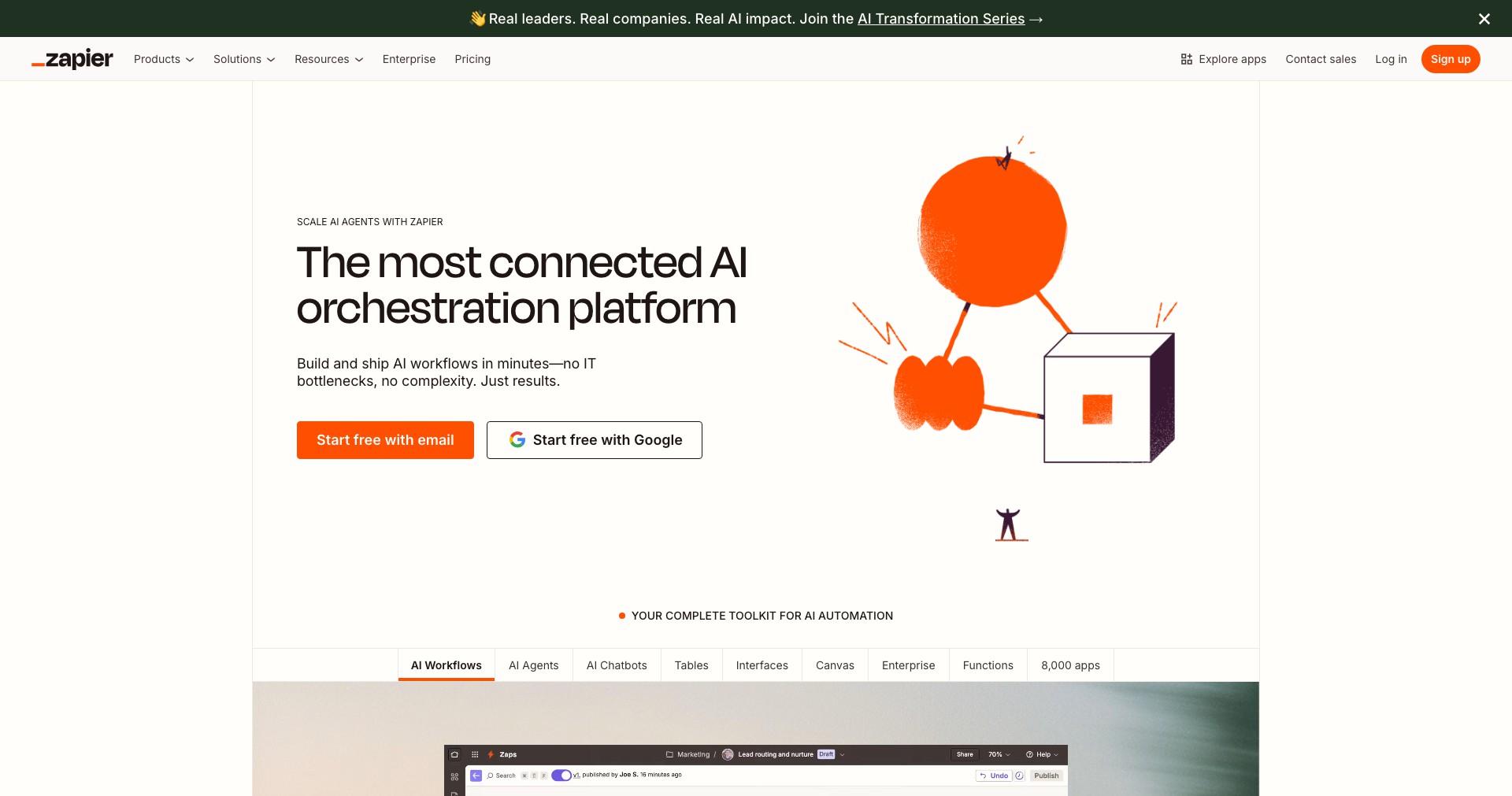The height and width of the screenshot is (796, 1512).
Task: Click the Google logo icon
Action: tap(517, 440)
